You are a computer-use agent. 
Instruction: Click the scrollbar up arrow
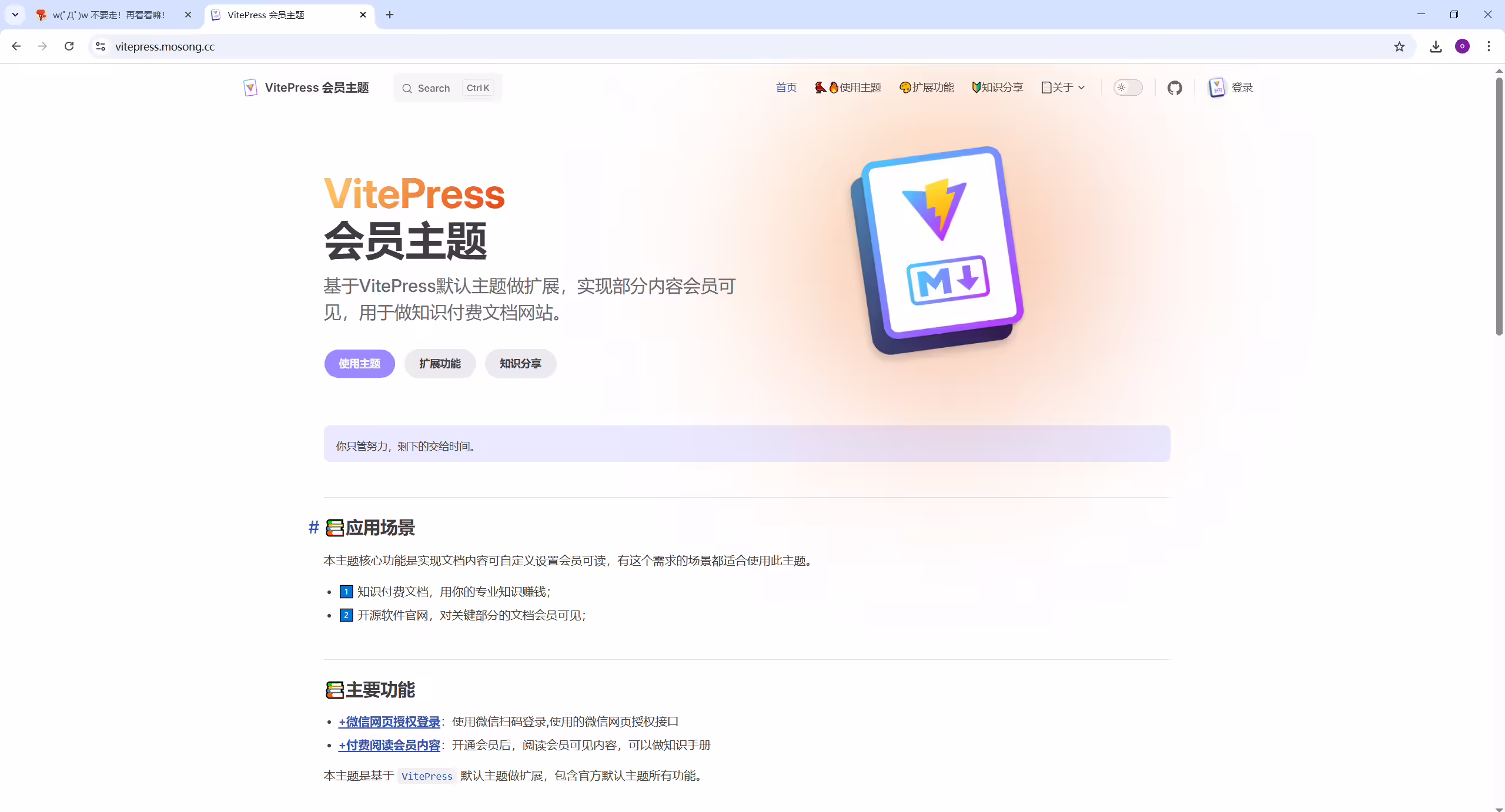pyautogui.click(x=1499, y=71)
